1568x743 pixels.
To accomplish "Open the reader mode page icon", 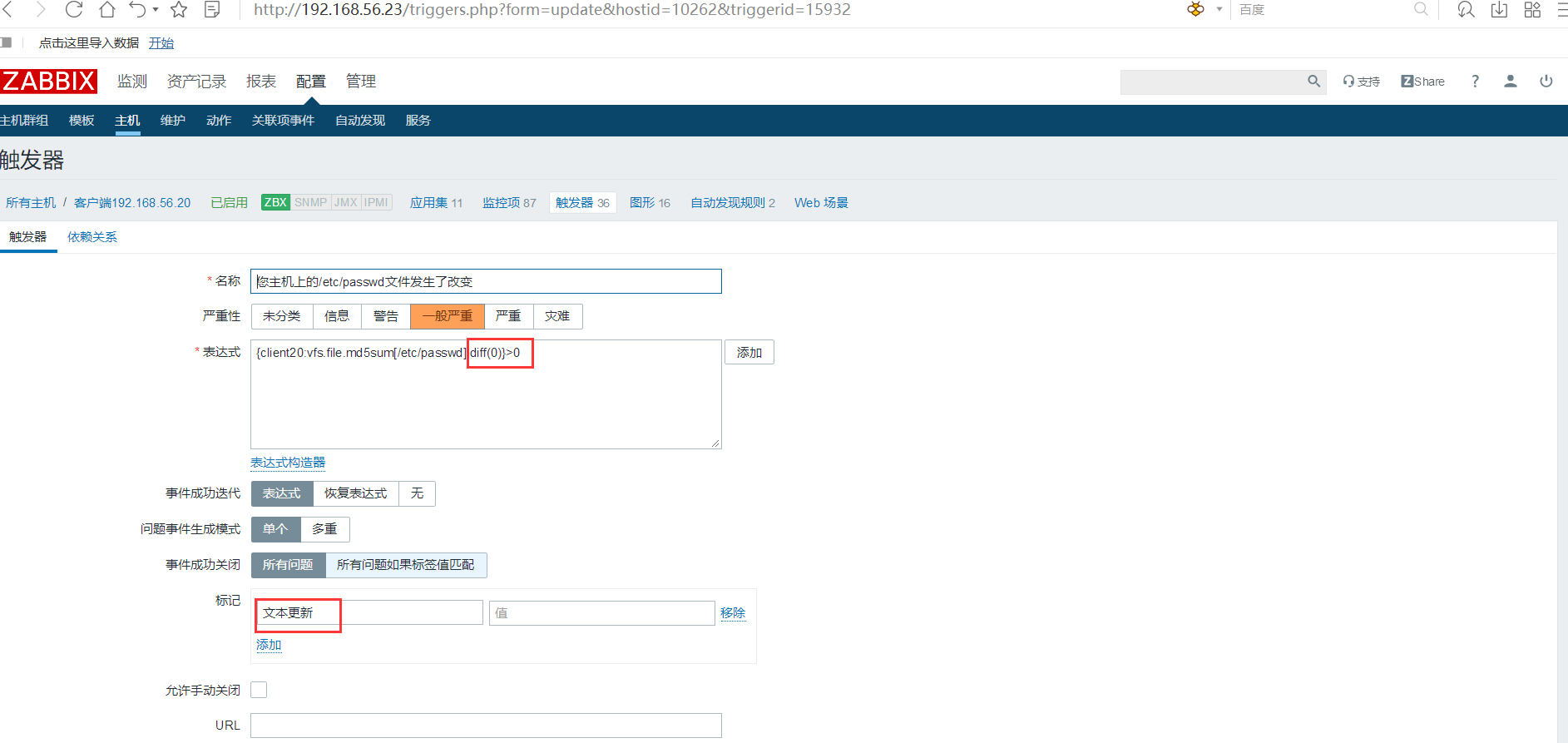I will [212, 10].
